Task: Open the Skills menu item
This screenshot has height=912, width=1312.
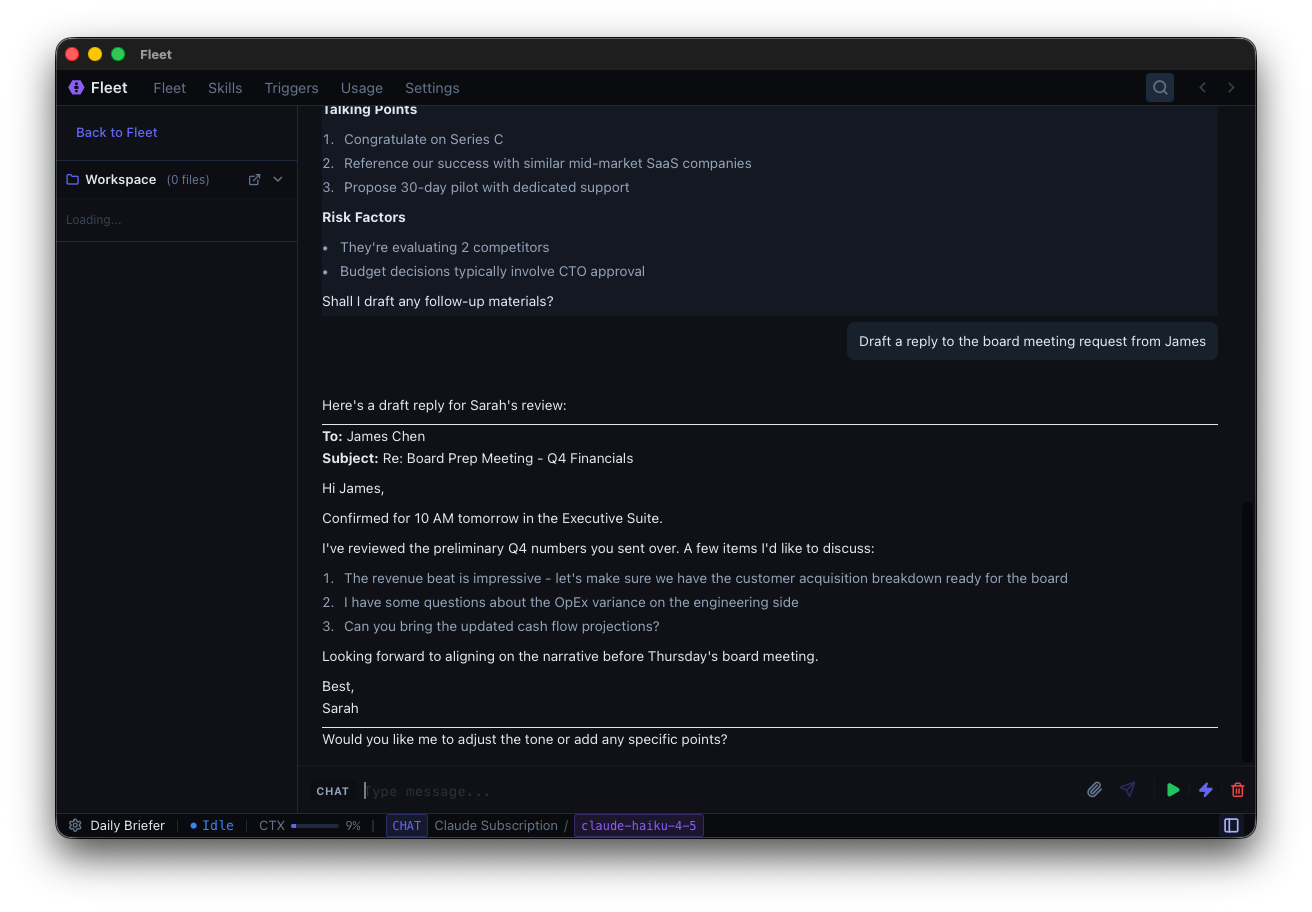Action: pos(224,87)
